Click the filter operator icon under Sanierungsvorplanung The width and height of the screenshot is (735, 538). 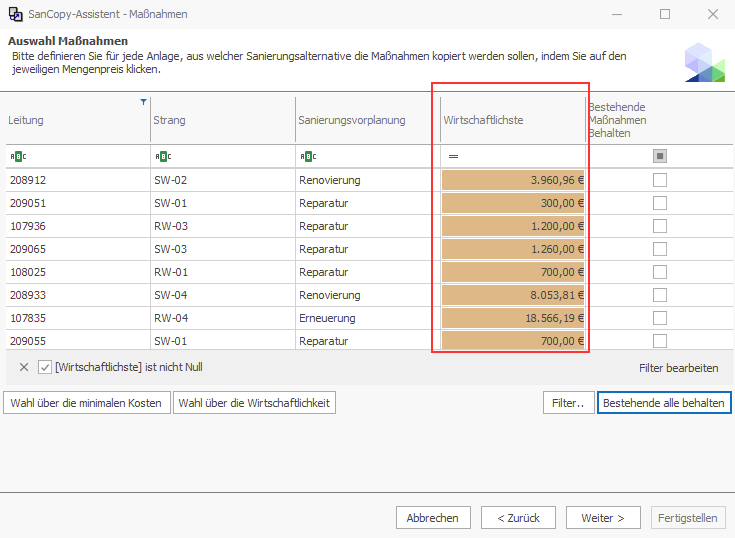pyautogui.click(x=307, y=156)
